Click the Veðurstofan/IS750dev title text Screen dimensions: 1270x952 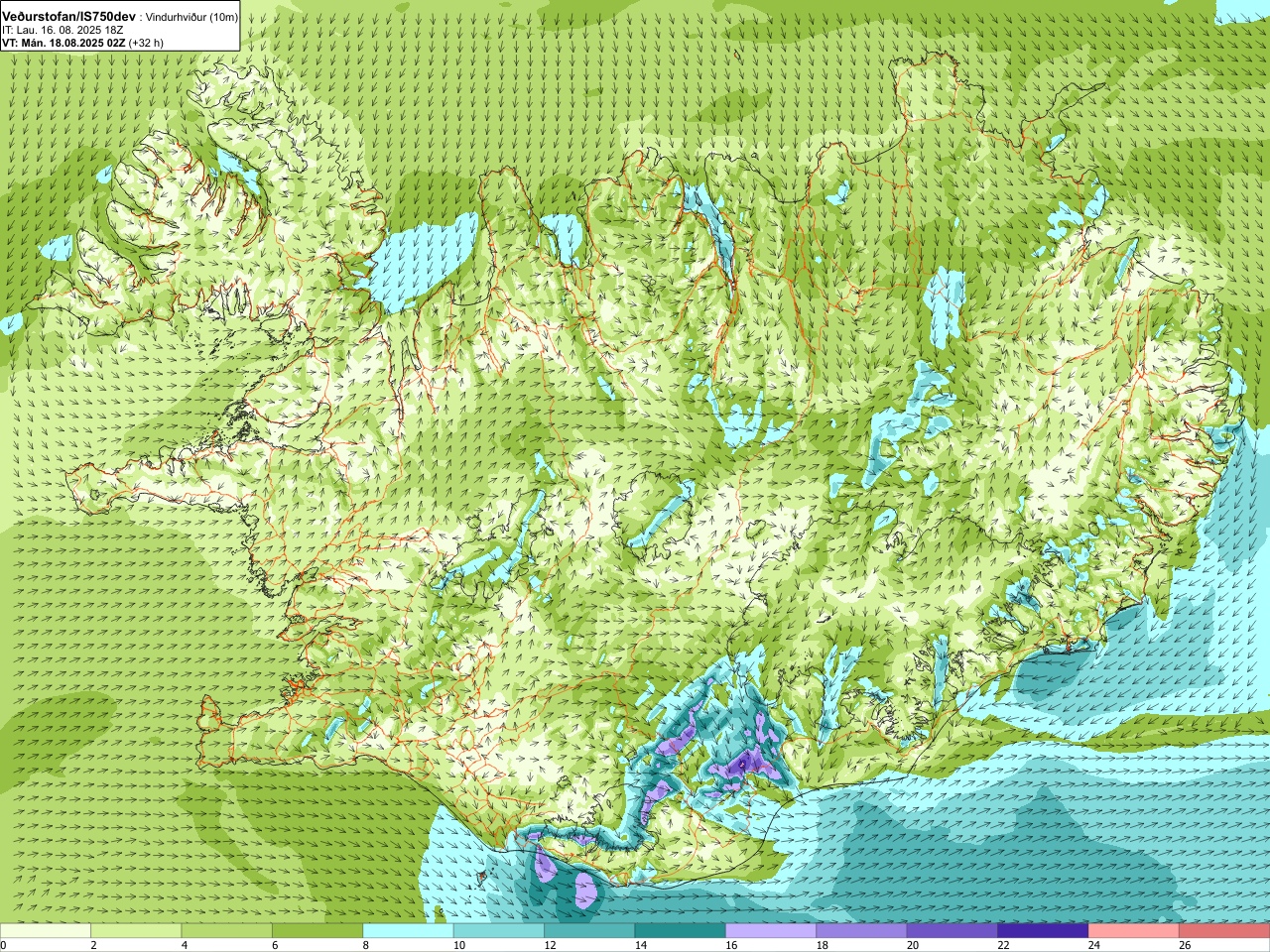(69, 17)
